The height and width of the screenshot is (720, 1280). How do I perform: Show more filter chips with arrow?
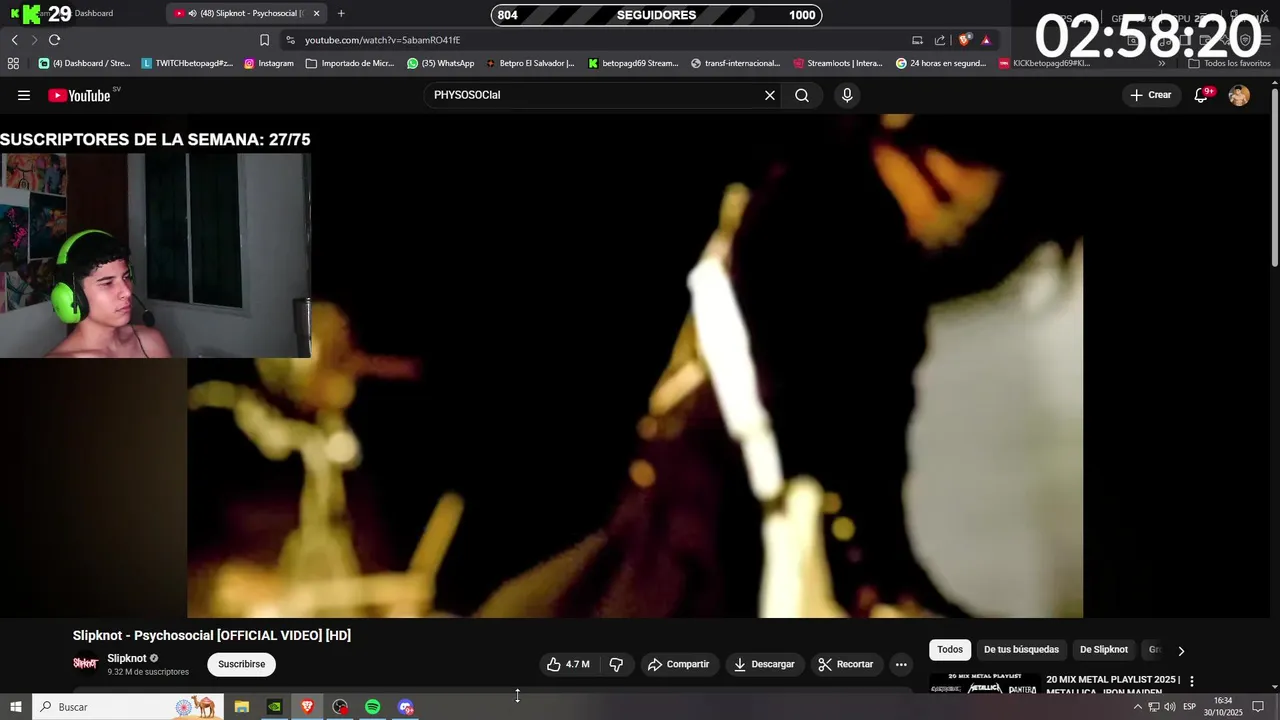click(x=1181, y=651)
